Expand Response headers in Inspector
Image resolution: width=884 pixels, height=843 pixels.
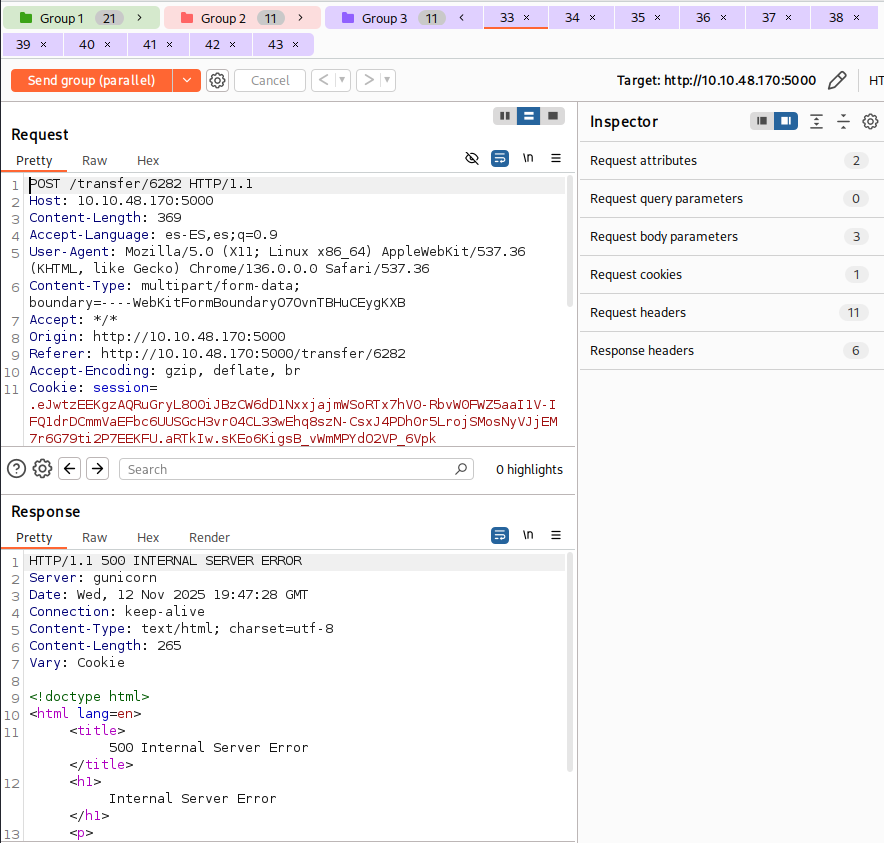[x=732, y=351]
